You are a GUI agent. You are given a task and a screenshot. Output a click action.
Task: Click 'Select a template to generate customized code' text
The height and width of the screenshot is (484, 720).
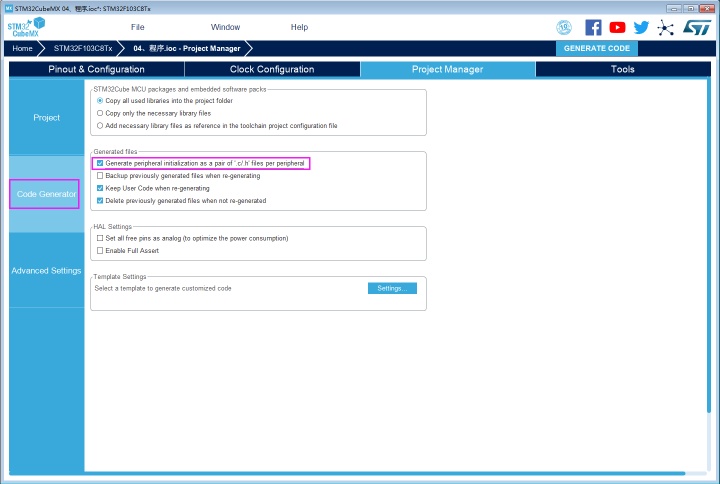pos(163,288)
